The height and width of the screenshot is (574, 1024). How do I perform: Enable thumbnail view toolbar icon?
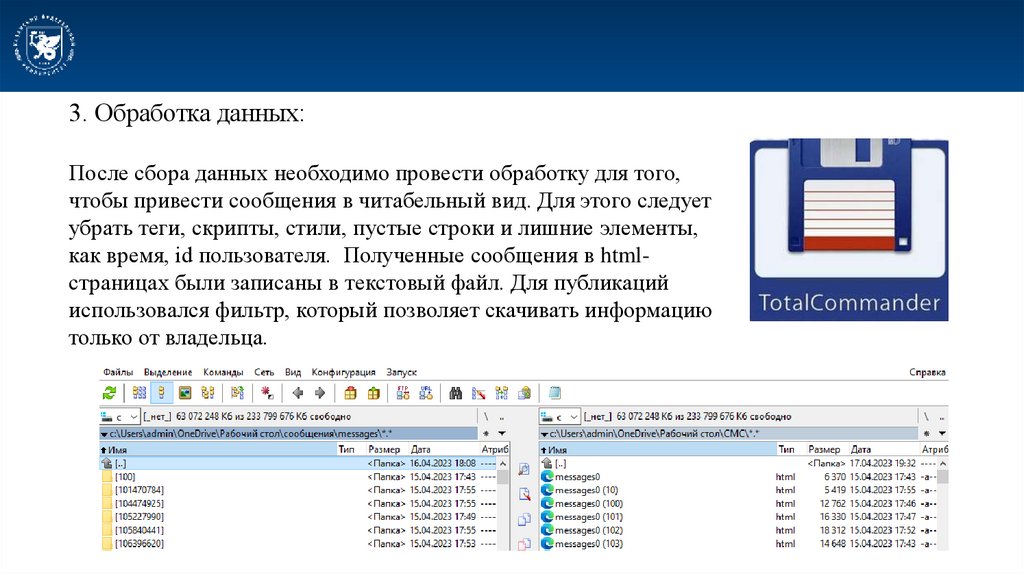[x=185, y=393]
